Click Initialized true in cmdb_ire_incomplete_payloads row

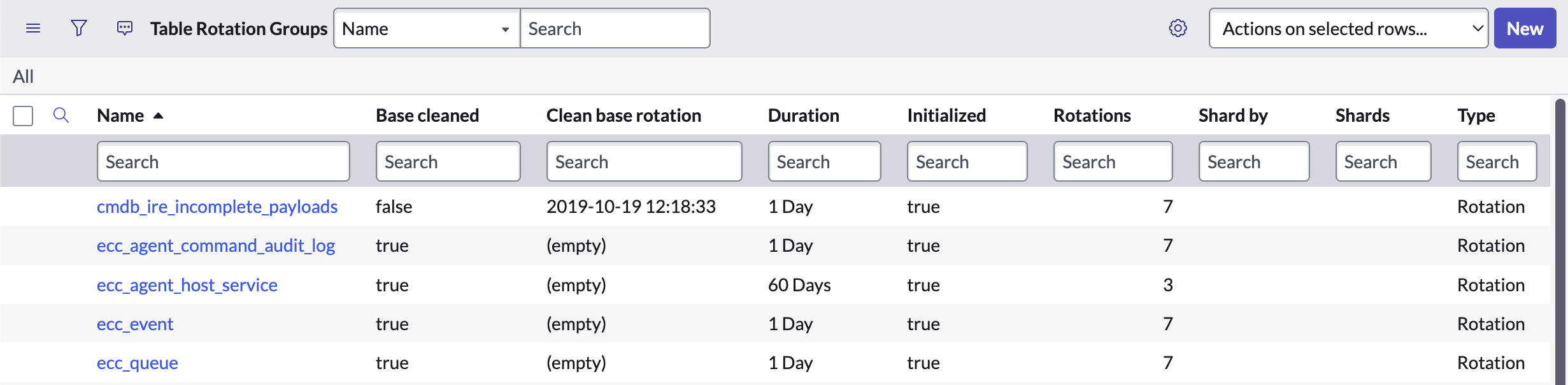(x=923, y=207)
